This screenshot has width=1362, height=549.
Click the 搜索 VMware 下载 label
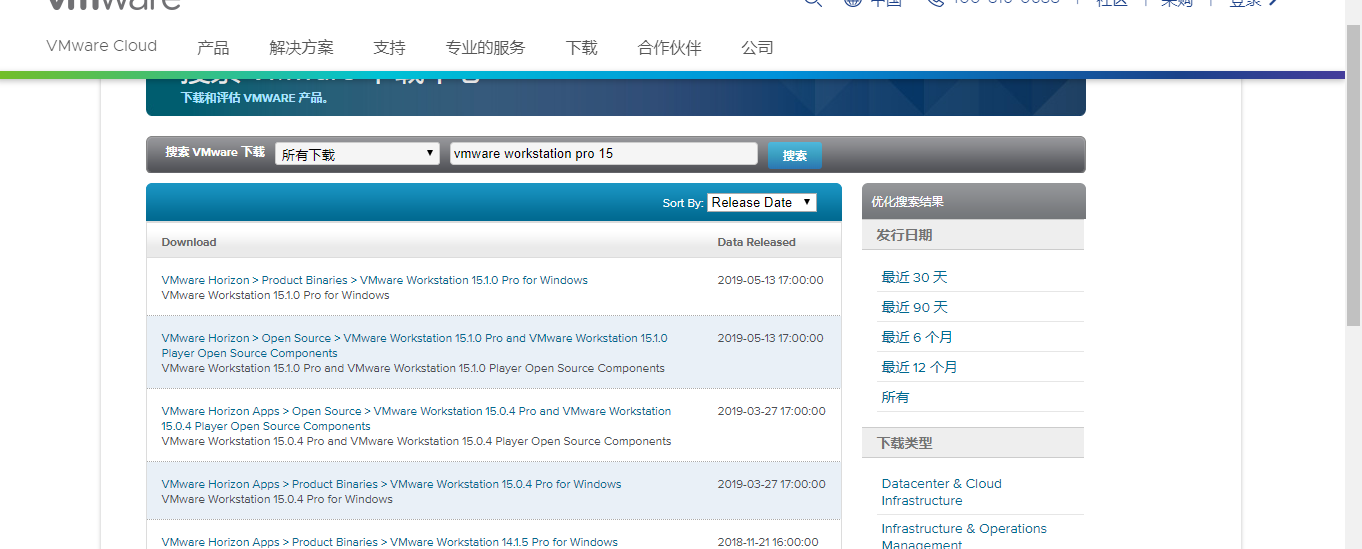pyautogui.click(x=215, y=152)
